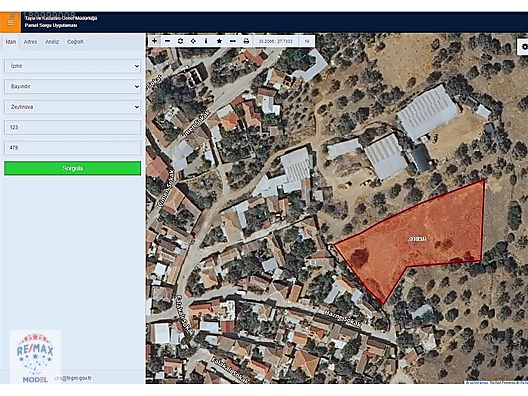528x396 pixels.
Task: Expand the Bayındır district dropdown
Action: pyautogui.click(x=73, y=87)
